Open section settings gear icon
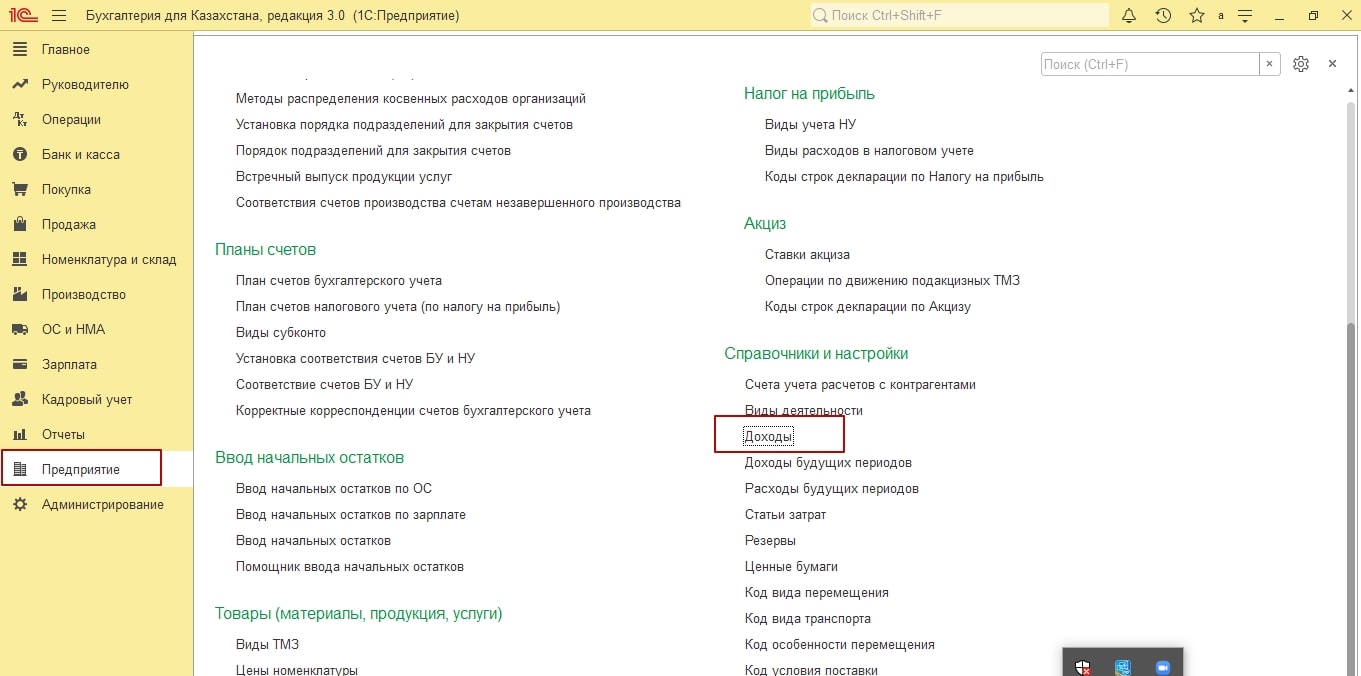 pos(1300,64)
